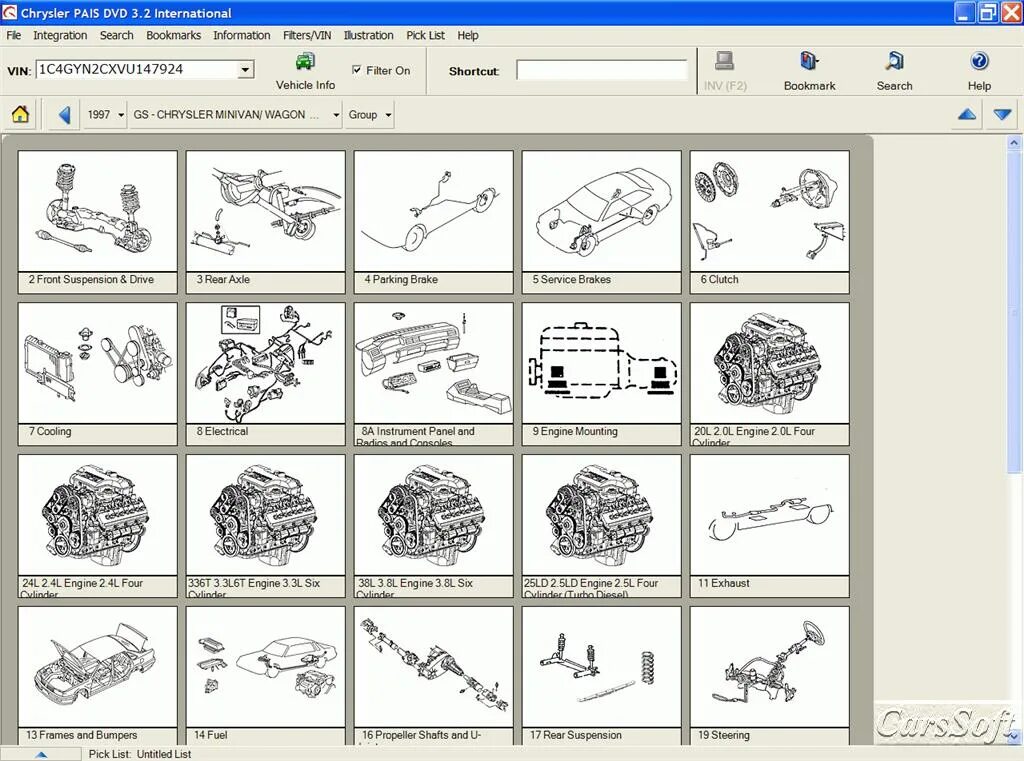Open the Rear Axle group illustration
This screenshot has height=761, width=1024.
click(x=266, y=211)
